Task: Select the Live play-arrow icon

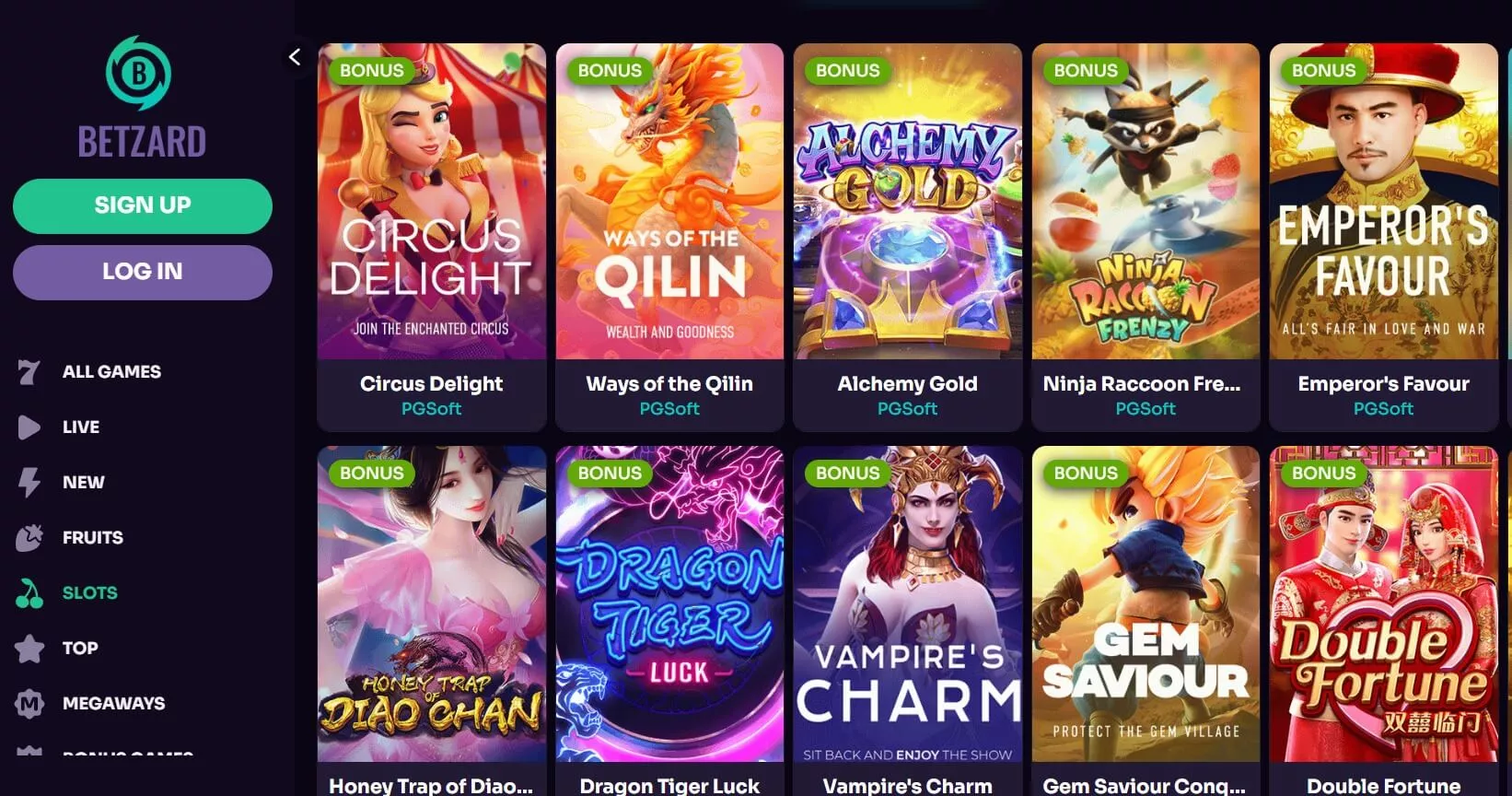Action: point(29,427)
